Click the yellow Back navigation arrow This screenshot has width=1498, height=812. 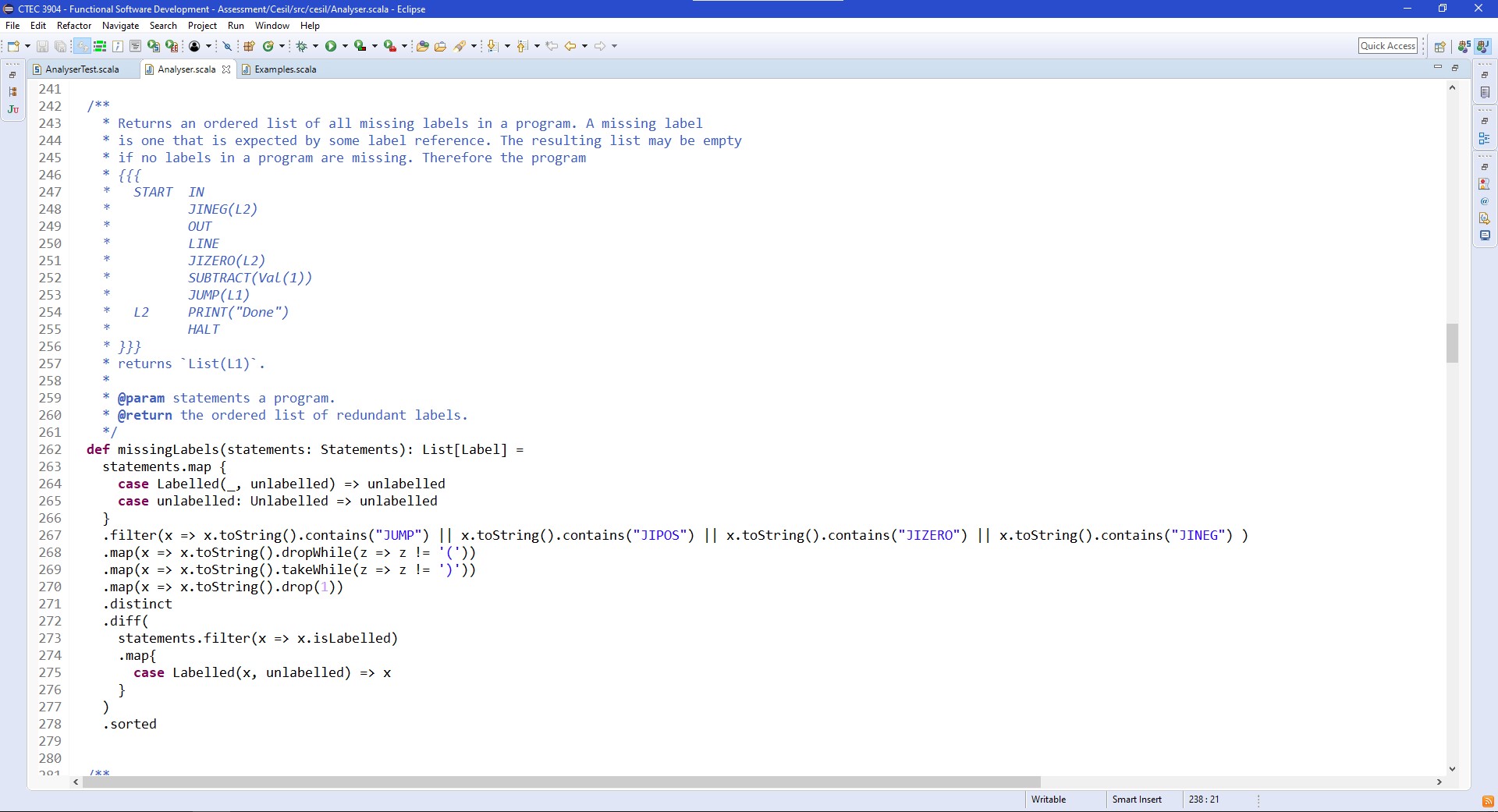coord(570,46)
